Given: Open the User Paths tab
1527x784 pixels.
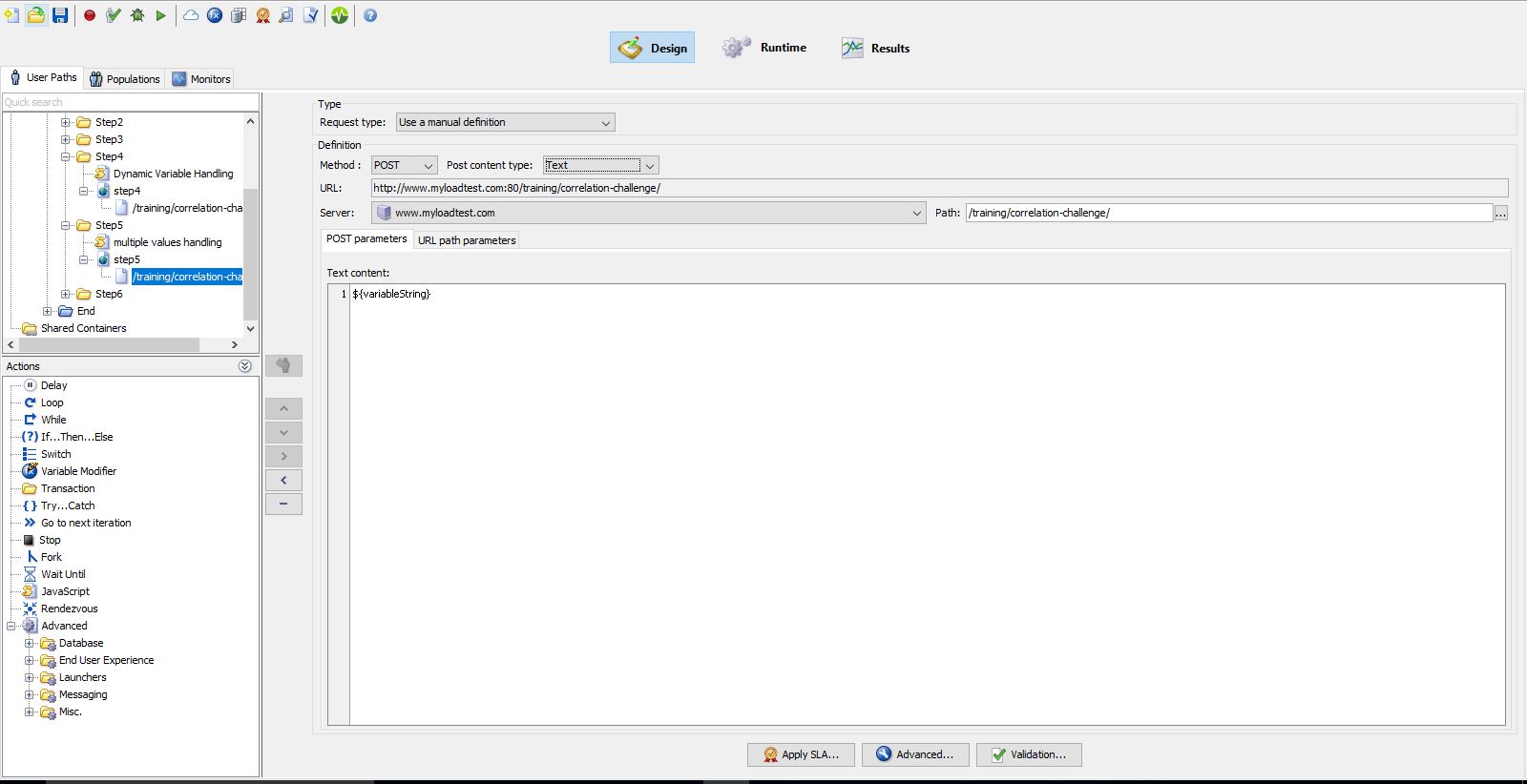Looking at the screenshot, I should [x=43, y=77].
